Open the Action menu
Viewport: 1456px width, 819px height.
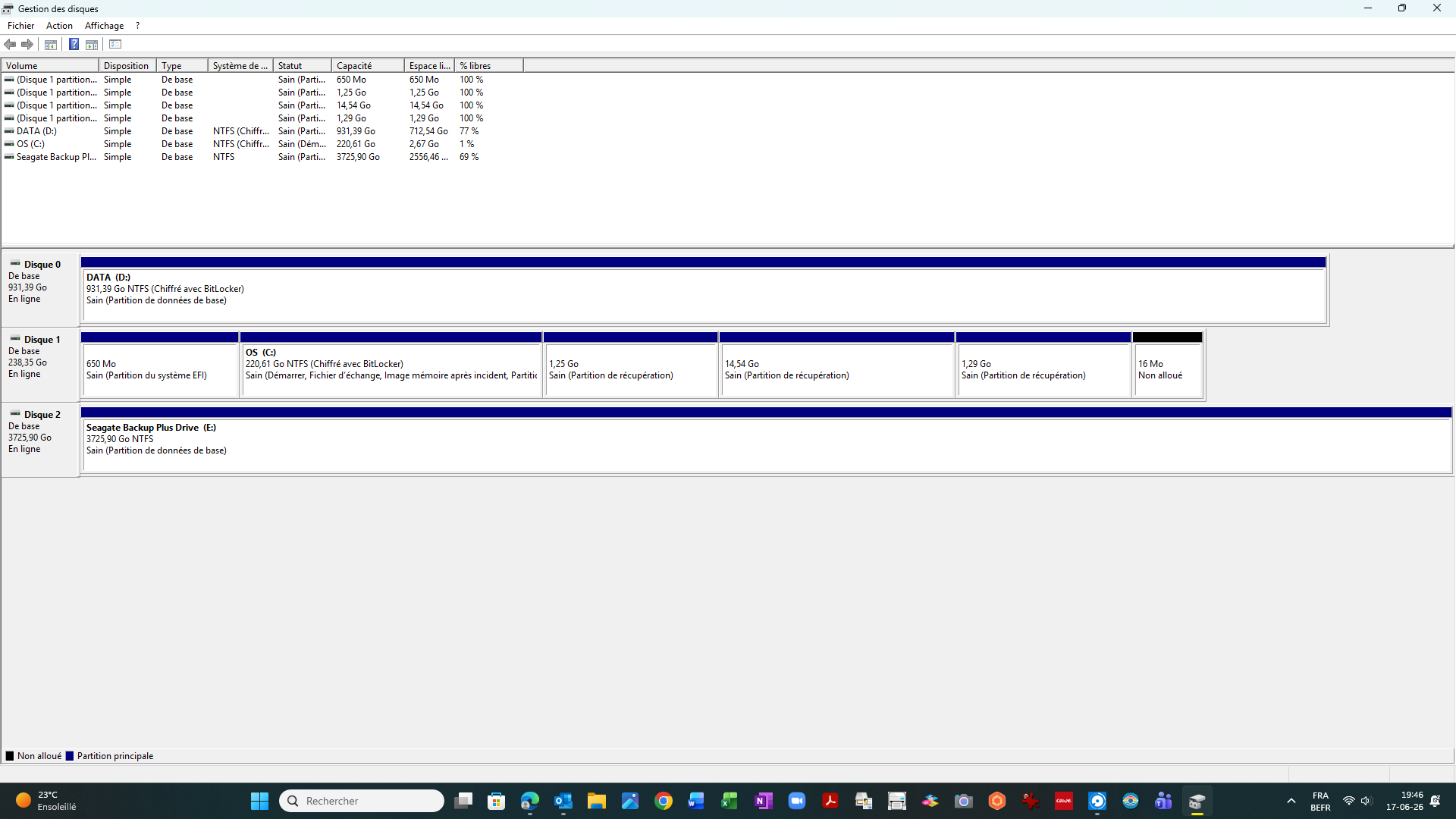(x=59, y=26)
